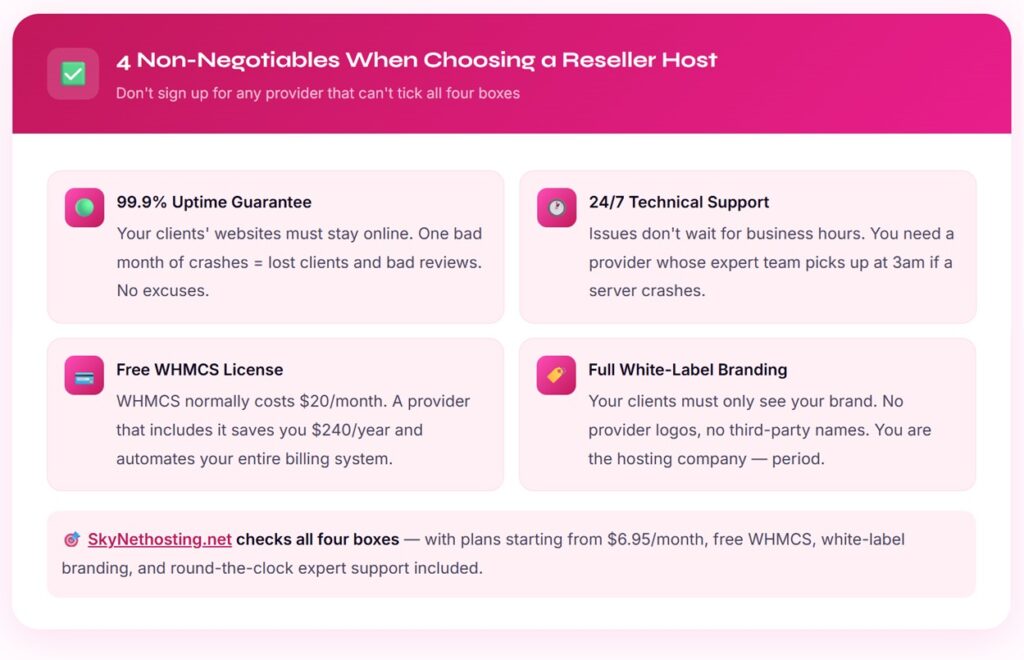Click the price tag branding icon
This screenshot has height=660, width=1024.
(556, 376)
